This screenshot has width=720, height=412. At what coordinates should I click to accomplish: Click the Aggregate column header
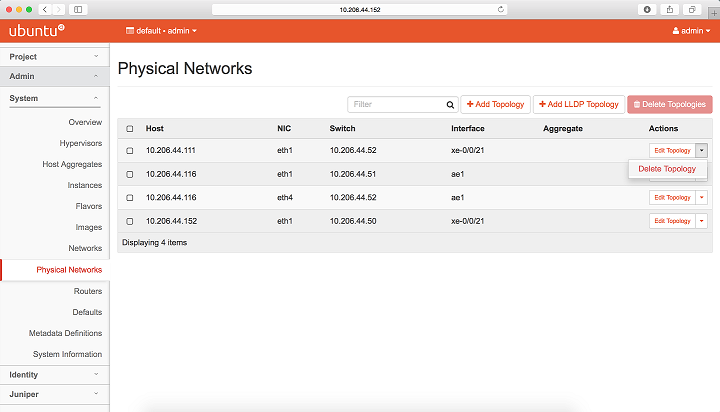point(562,129)
